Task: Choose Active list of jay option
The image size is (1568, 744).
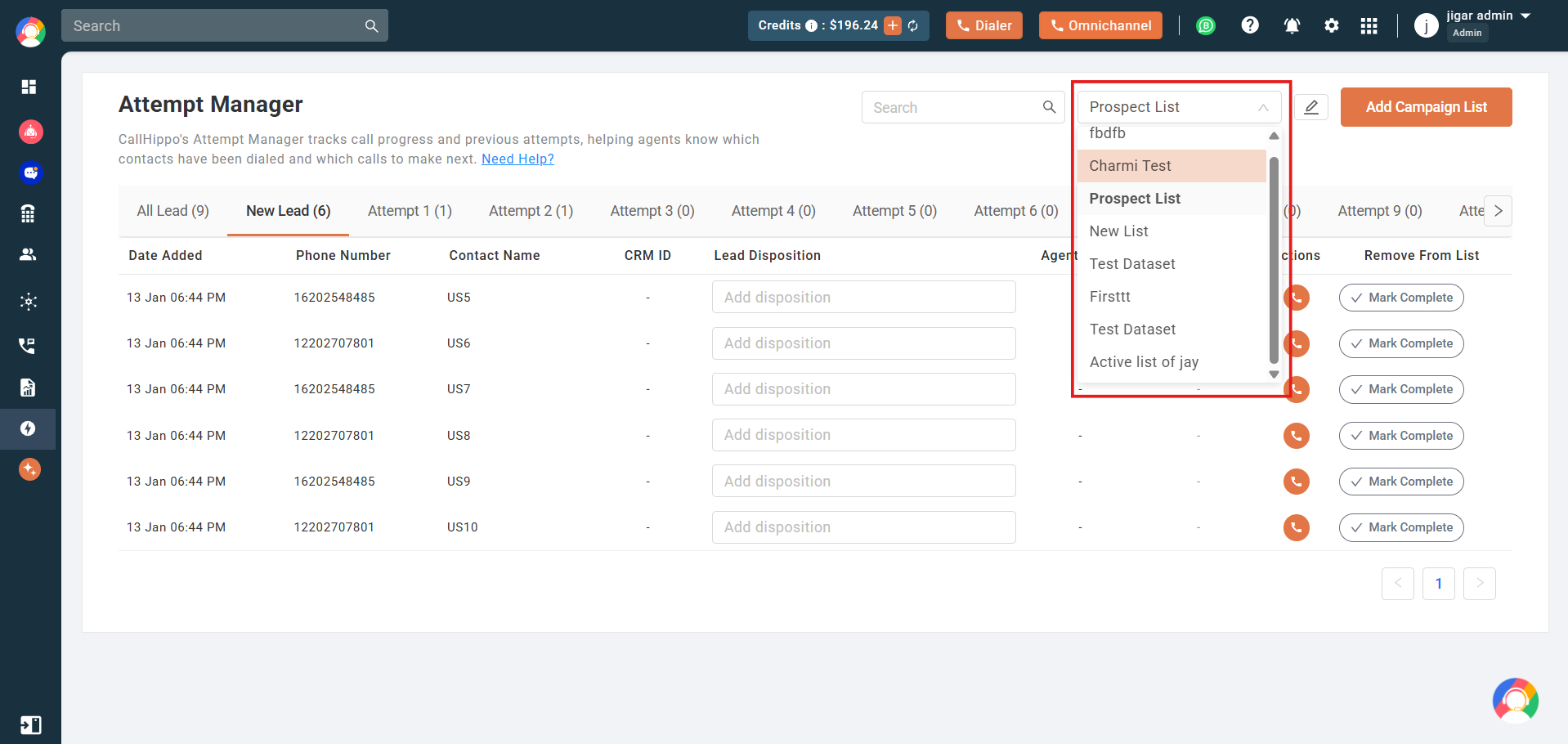Action: pyautogui.click(x=1172, y=362)
